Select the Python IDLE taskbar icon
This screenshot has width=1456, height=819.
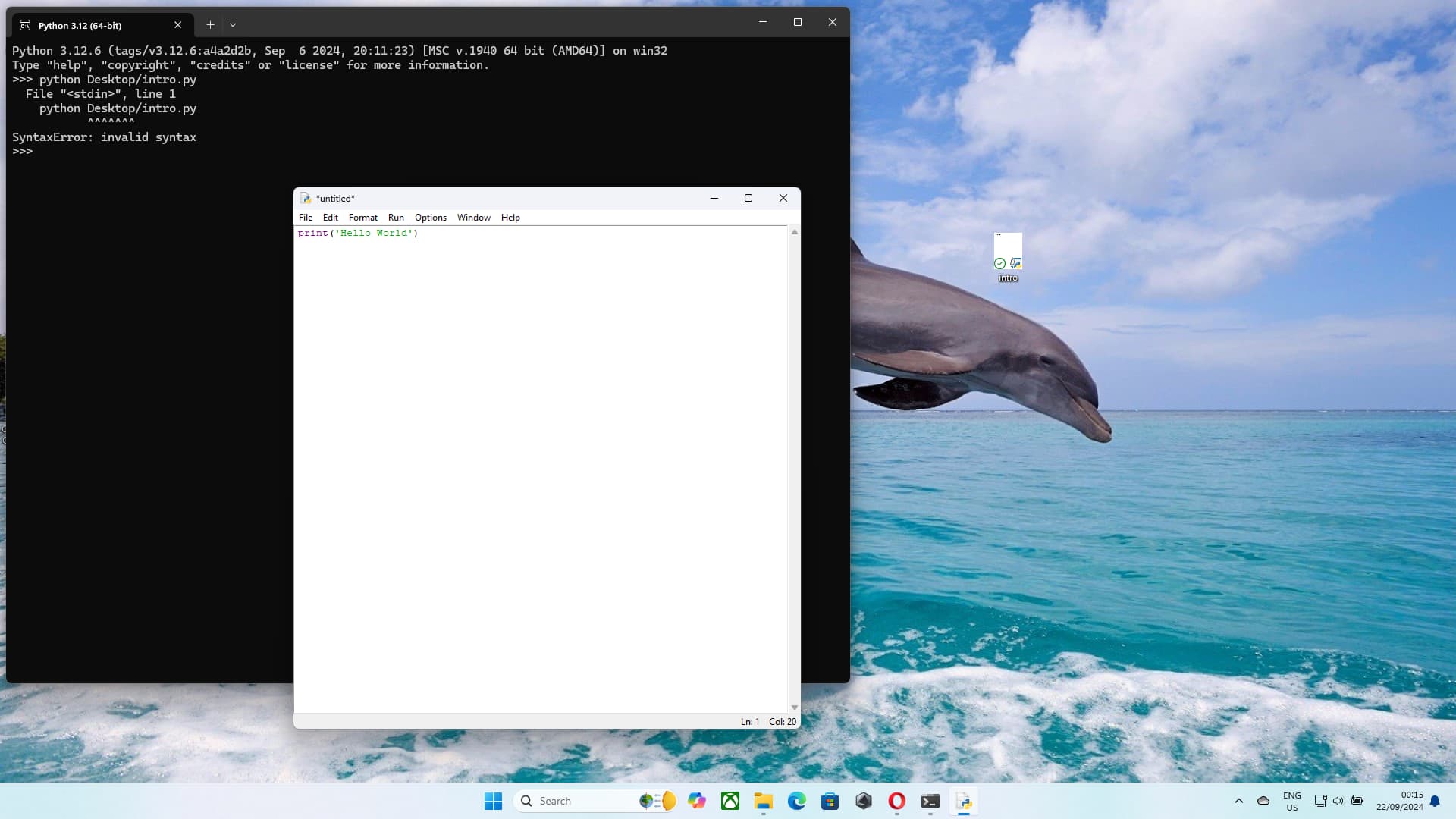964,801
